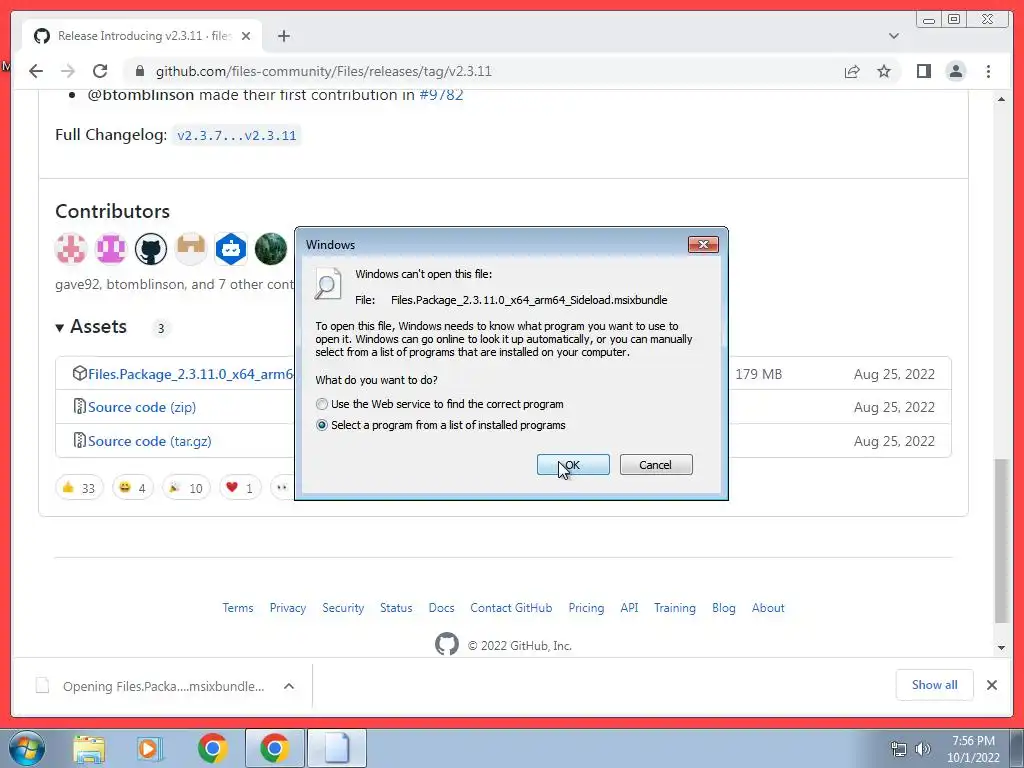
Task: Click the Opening Files.Packa...msixbundle download item
Action: click(163, 686)
